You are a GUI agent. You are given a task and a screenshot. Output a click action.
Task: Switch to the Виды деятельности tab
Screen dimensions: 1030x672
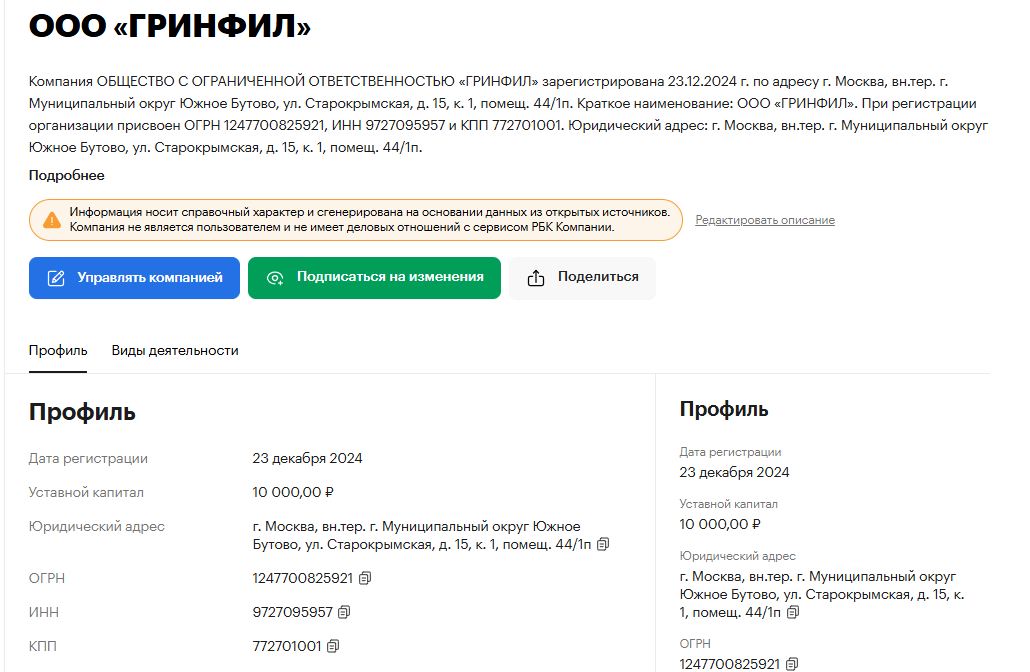[174, 351]
